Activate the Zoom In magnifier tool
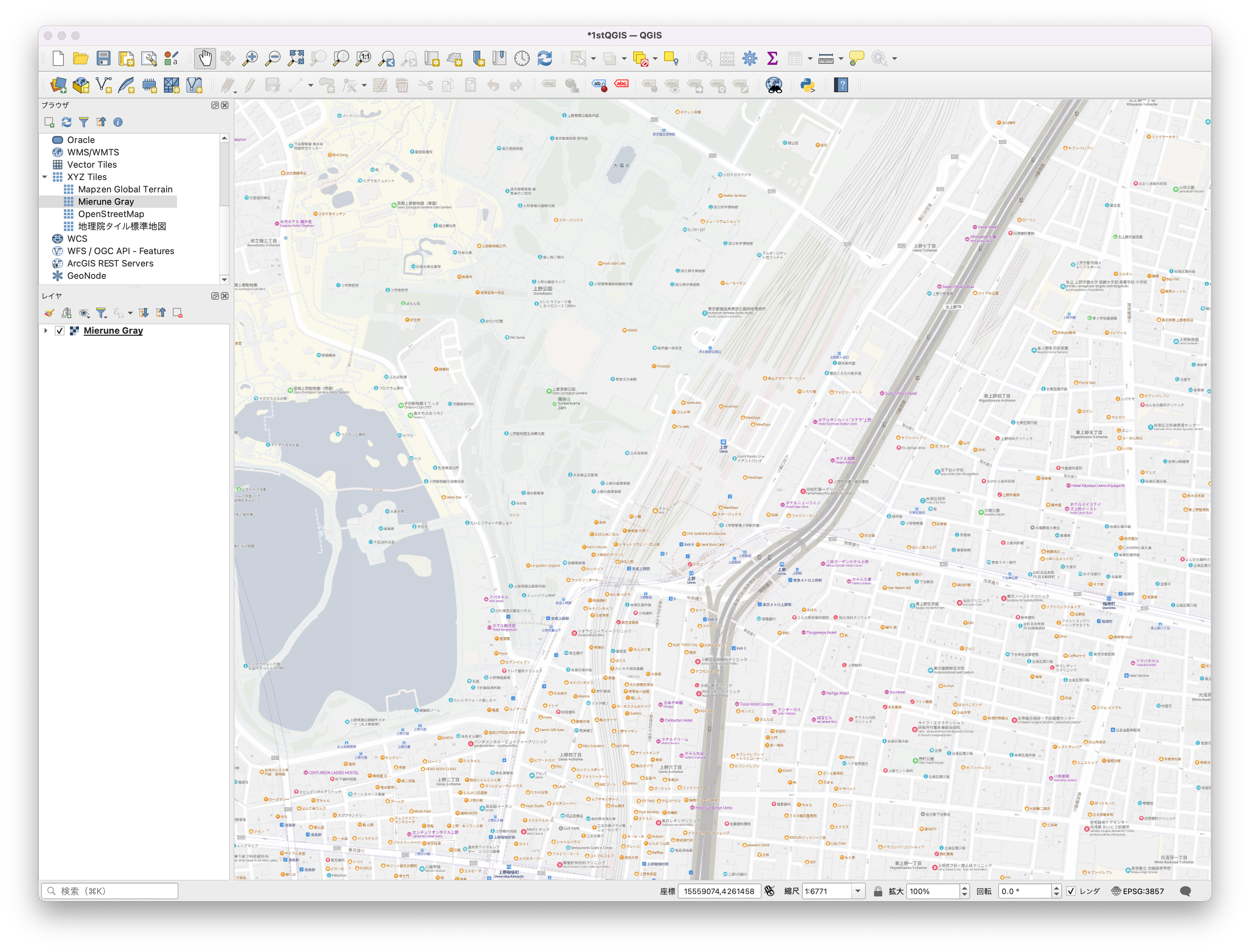Screen dimensions: 1250x952 coord(250,58)
